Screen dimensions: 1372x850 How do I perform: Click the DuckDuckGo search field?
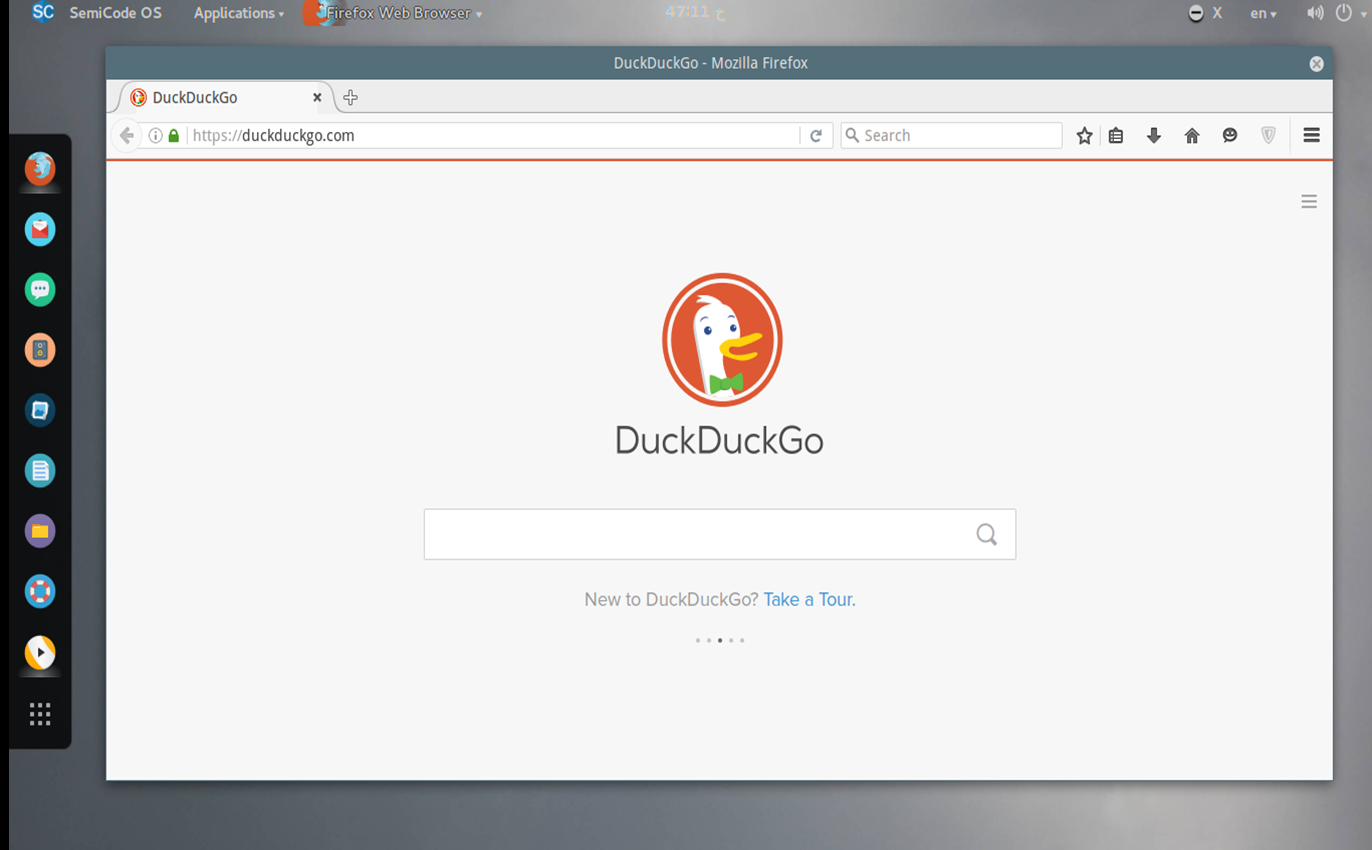[700, 534]
